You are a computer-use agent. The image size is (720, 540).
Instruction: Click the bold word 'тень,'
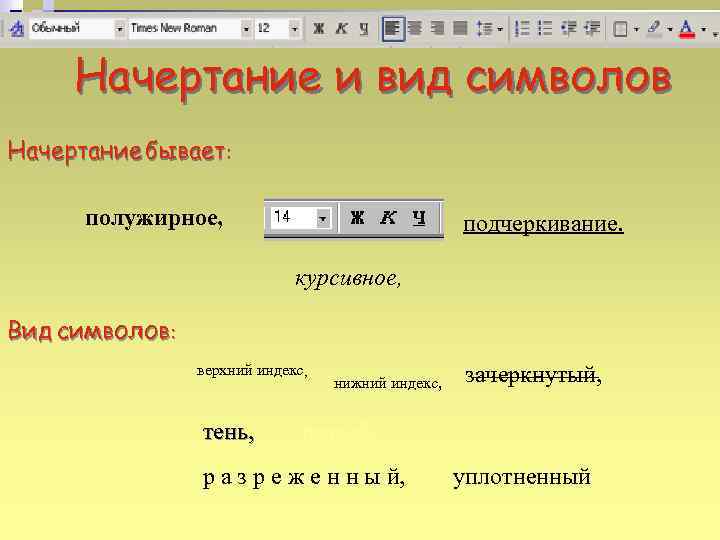pos(229,432)
